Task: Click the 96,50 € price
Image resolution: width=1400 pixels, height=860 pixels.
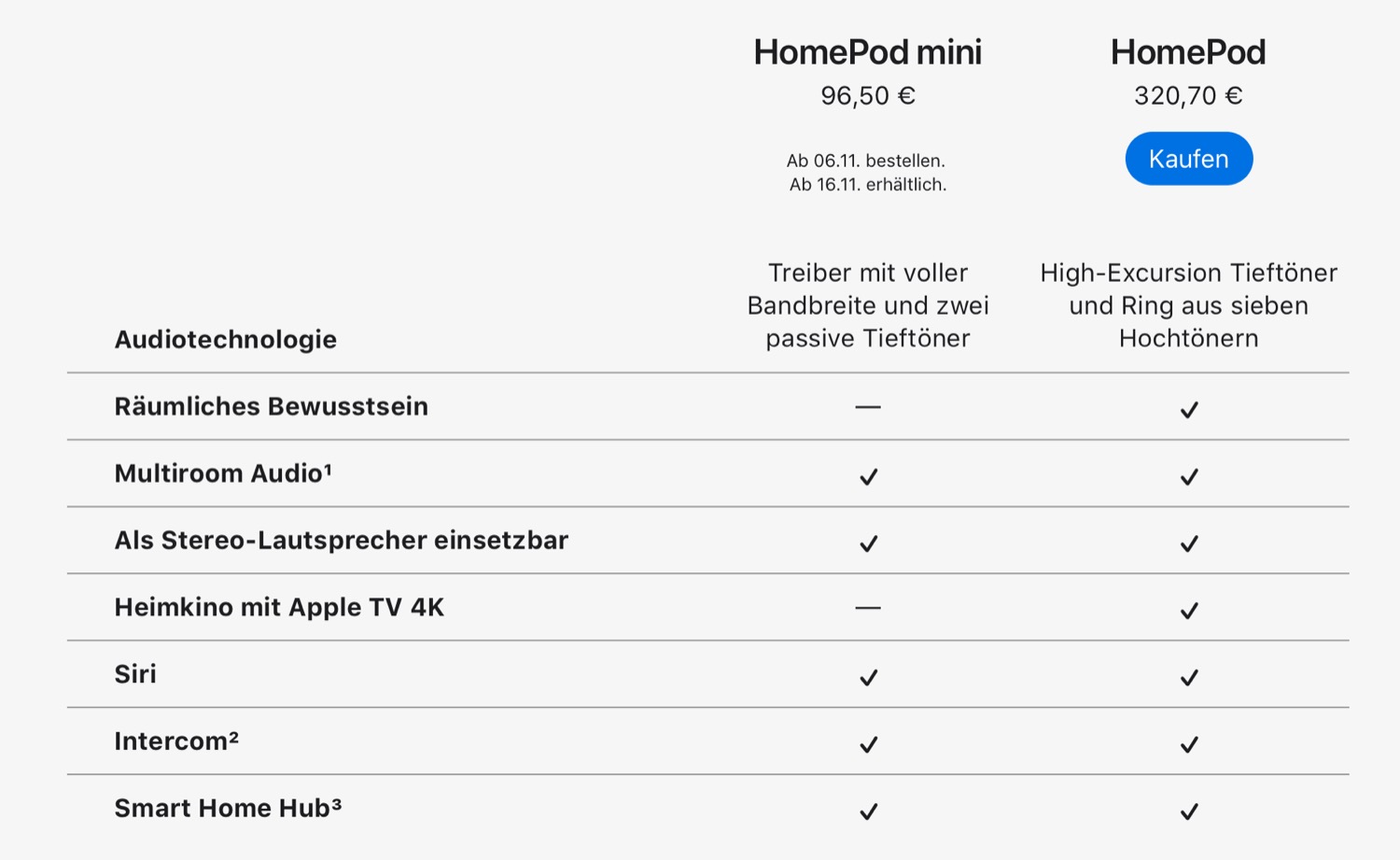Action: click(867, 96)
